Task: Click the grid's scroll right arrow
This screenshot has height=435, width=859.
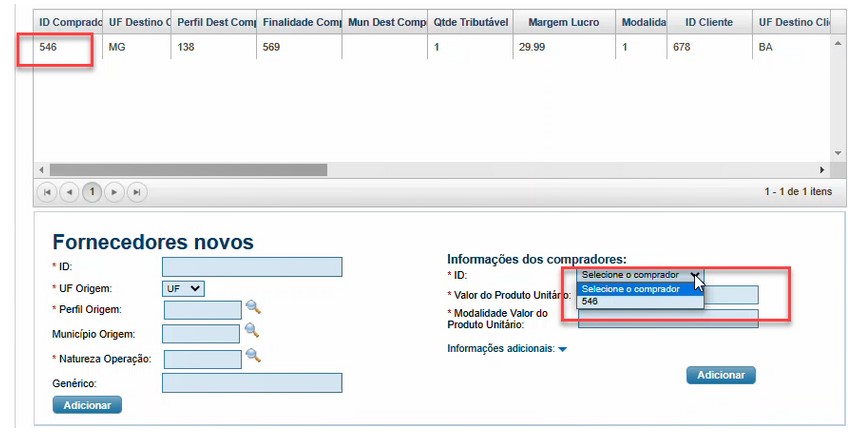Action: pyautogui.click(x=822, y=170)
